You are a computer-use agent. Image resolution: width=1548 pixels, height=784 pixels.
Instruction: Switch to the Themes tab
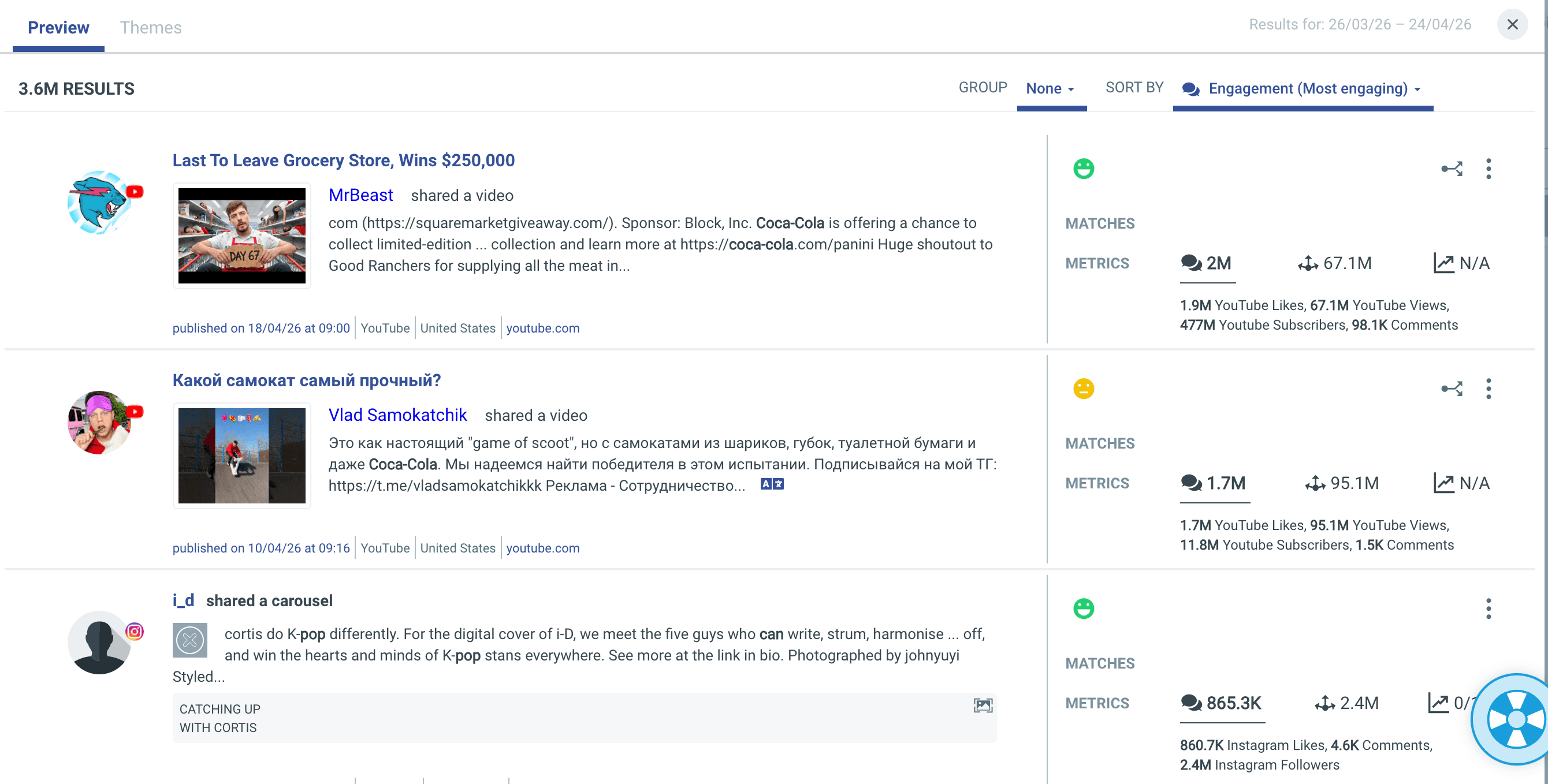(x=150, y=28)
